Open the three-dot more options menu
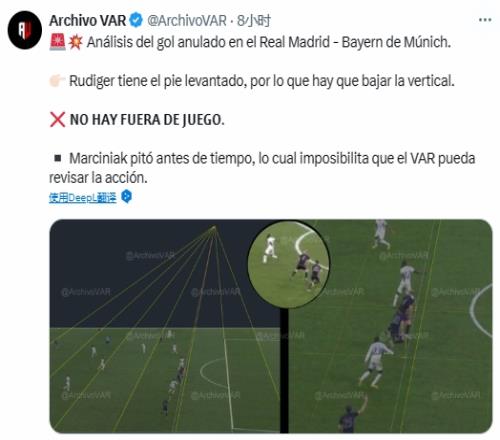Image resolution: width=500 pixels, height=440 pixels. tap(485, 20)
